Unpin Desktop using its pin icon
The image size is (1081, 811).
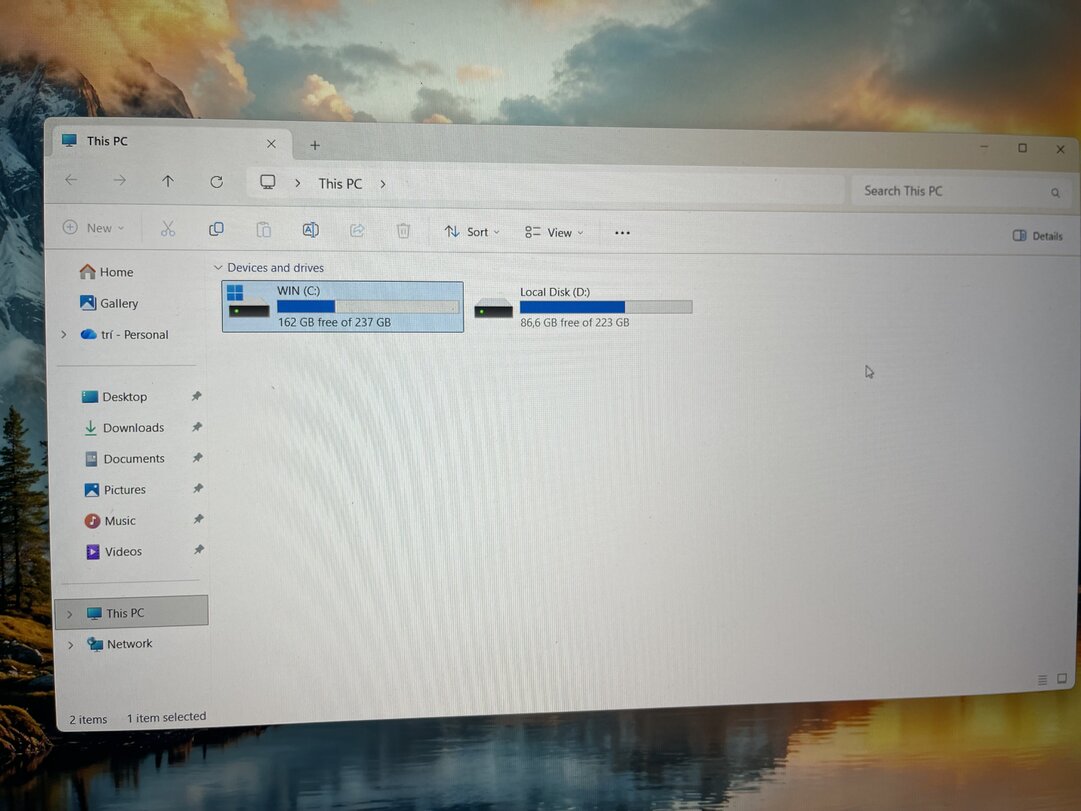point(196,396)
